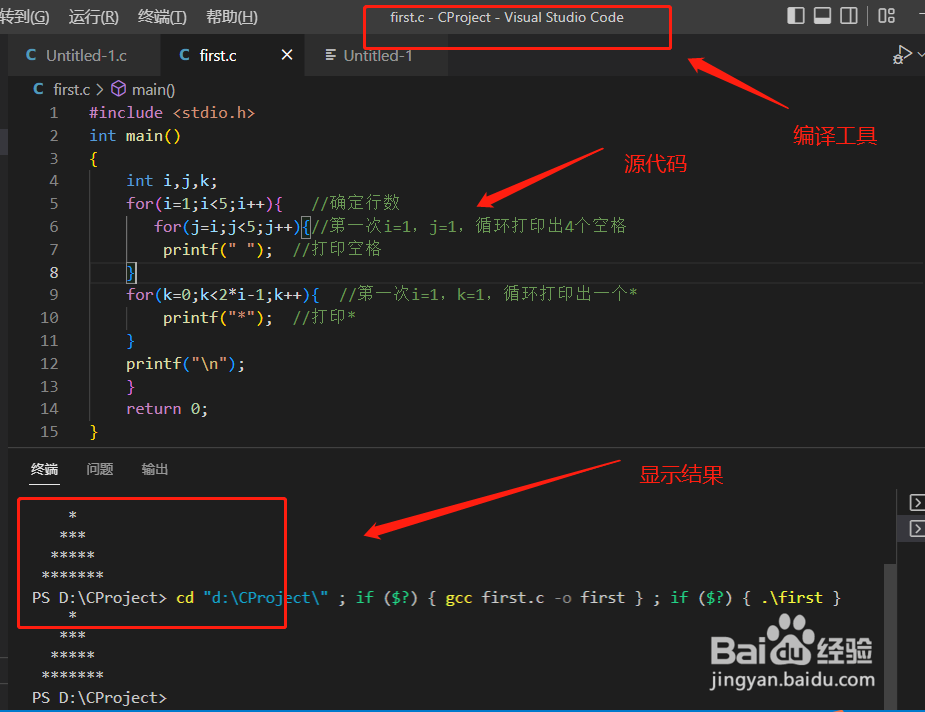Click the for(i=1;i<5;i++){ statement
925x712 pixels.
[x=204, y=204]
